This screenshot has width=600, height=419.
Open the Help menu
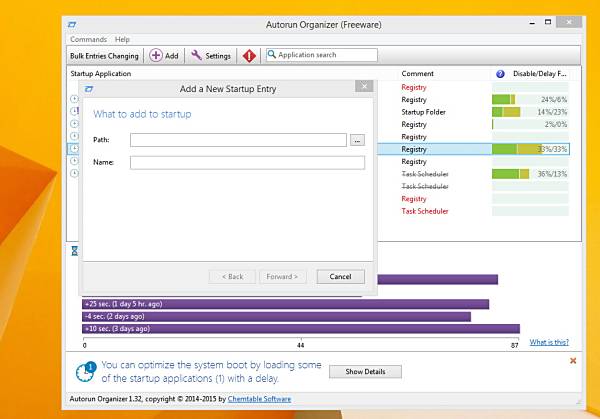click(x=122, y=39)
